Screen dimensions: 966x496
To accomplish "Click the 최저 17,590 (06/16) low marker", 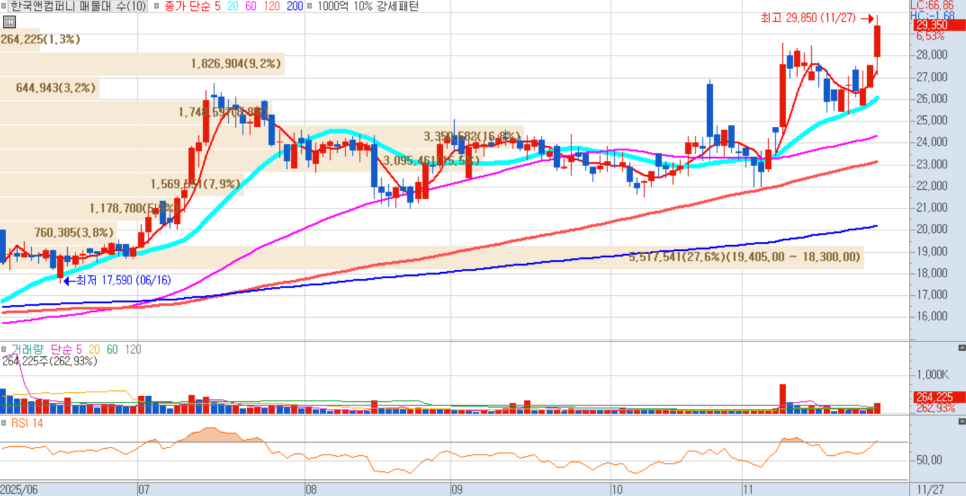I will tap(116, 280).
